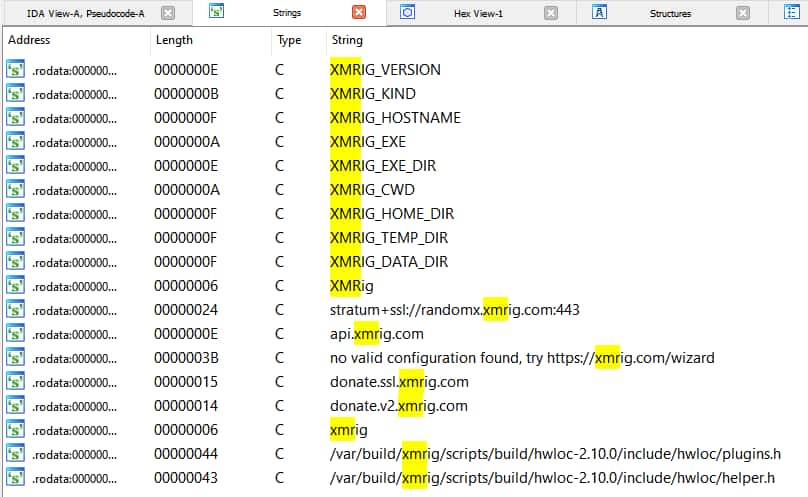The height and width of the screenshot is (497, 808).
Task: Sort by Length column header
Action: (x=173, y=41)
